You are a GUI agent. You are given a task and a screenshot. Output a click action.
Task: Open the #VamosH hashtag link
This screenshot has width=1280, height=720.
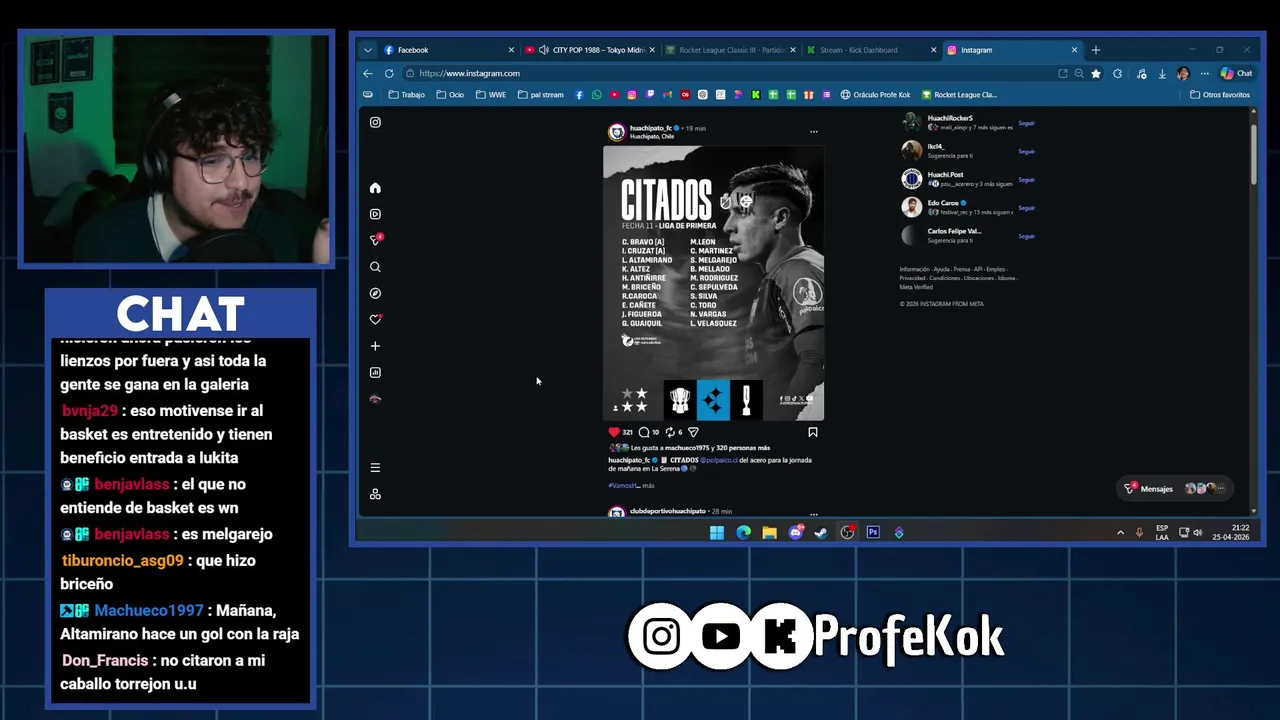[622, 485]
